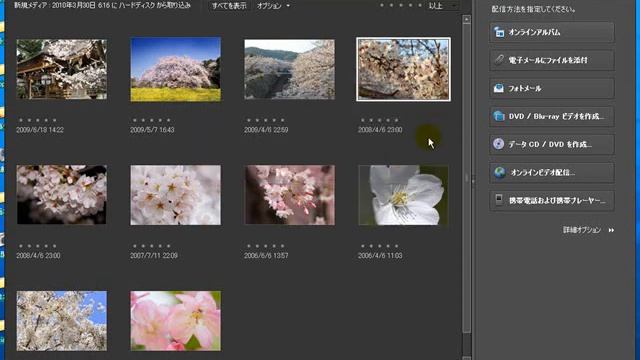Choose 電子メールにファイルを添付 with paperclip icon
This screenshot has height=360, width=640.
(x=552, y=60)
